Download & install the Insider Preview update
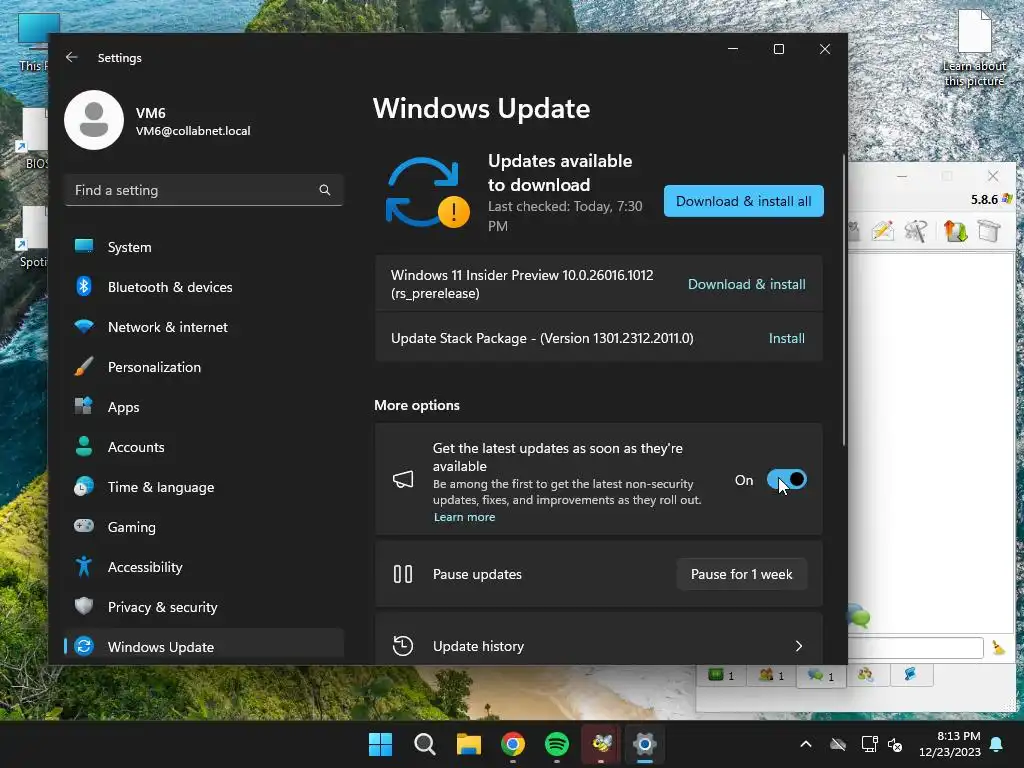The width and height of the screenshot is (1024, 768). (x=746, y=284)
